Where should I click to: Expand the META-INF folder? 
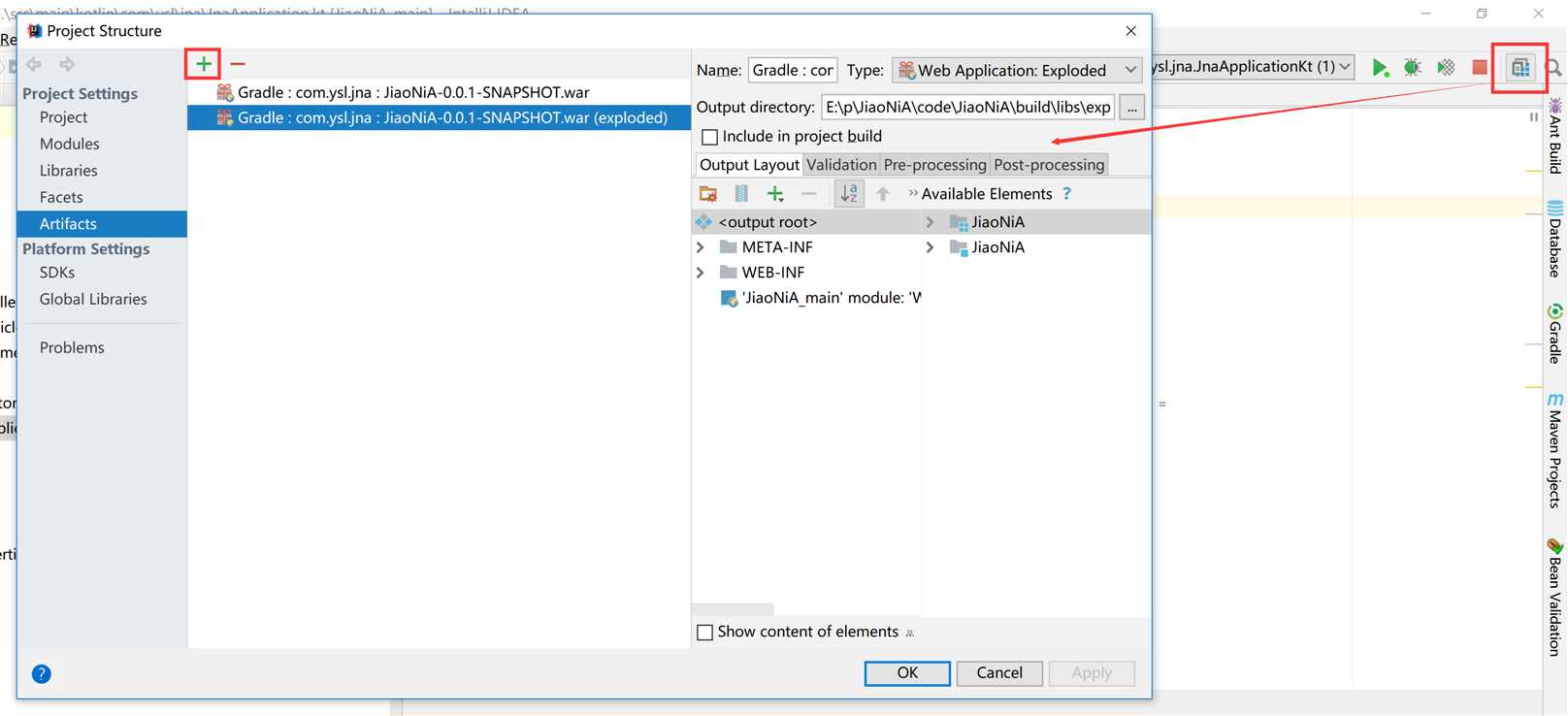tap(701, 247)
